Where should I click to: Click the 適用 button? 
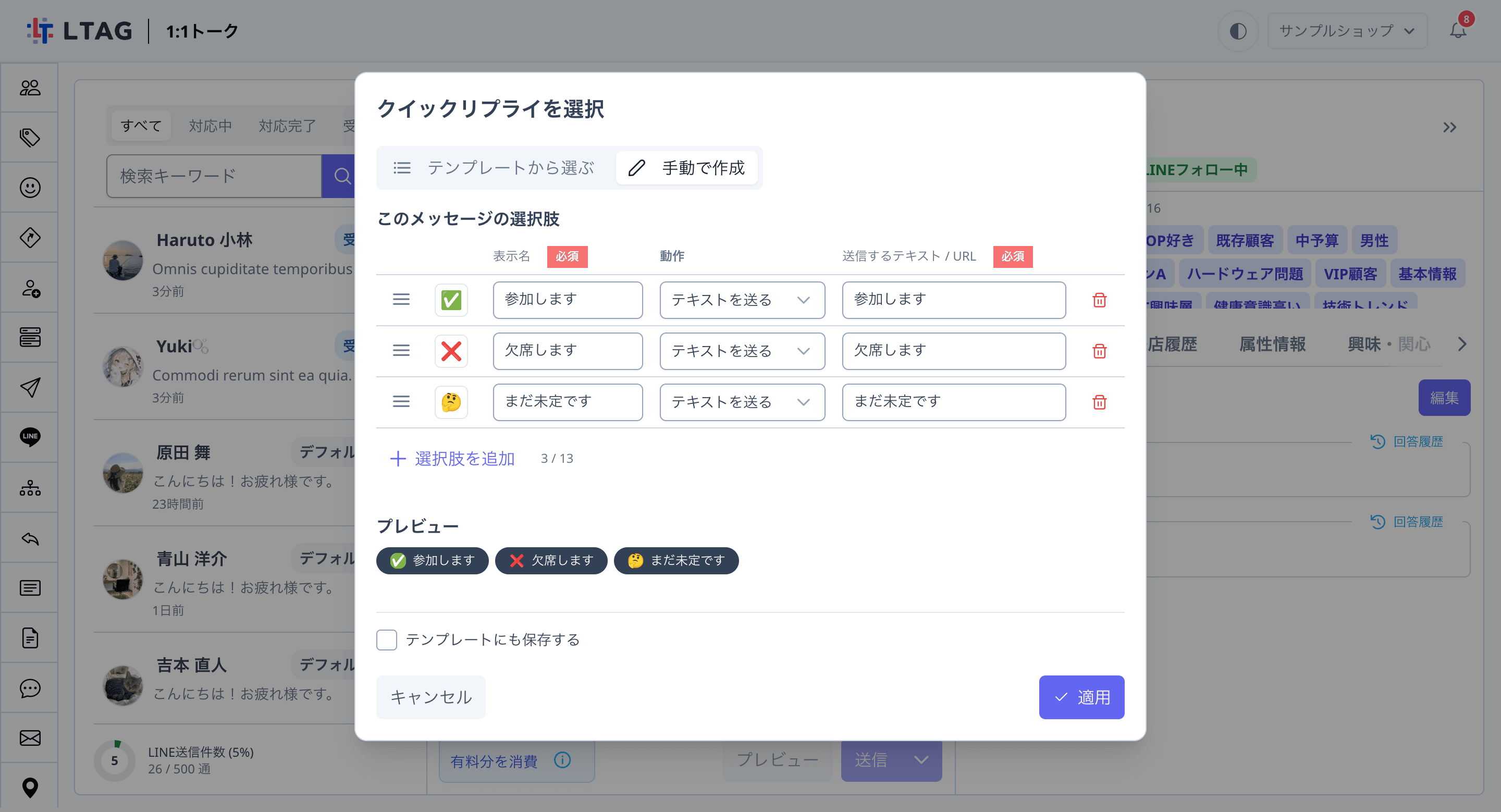1081,697
